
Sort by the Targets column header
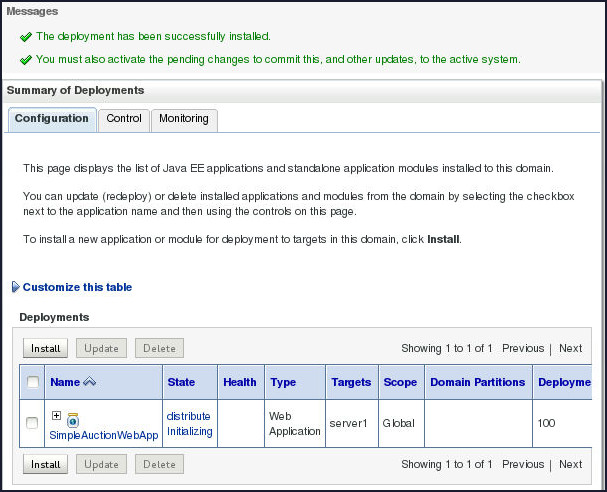pyautogui.click(x=351, y=382)
